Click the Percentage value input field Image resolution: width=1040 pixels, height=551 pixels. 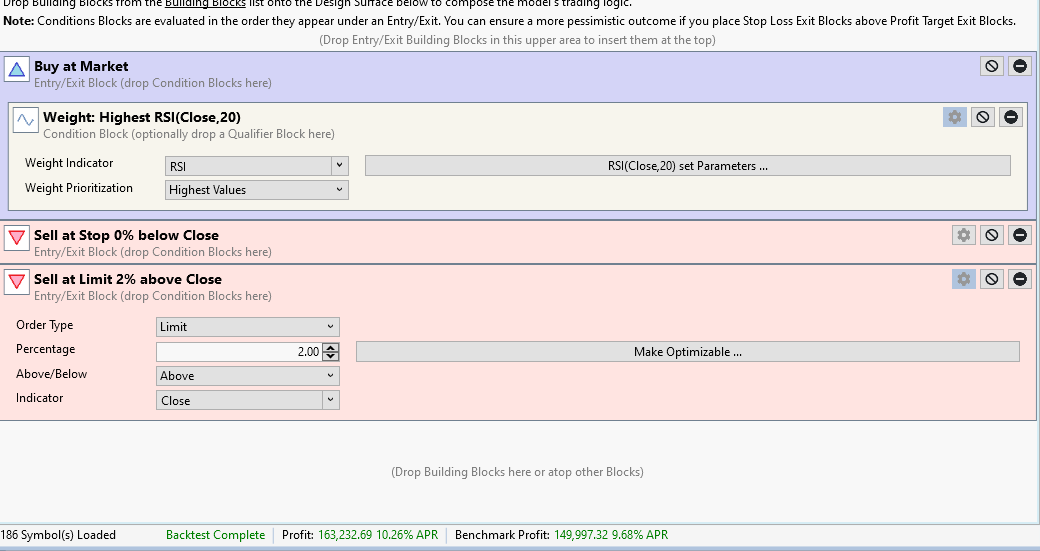pos(240,352)
